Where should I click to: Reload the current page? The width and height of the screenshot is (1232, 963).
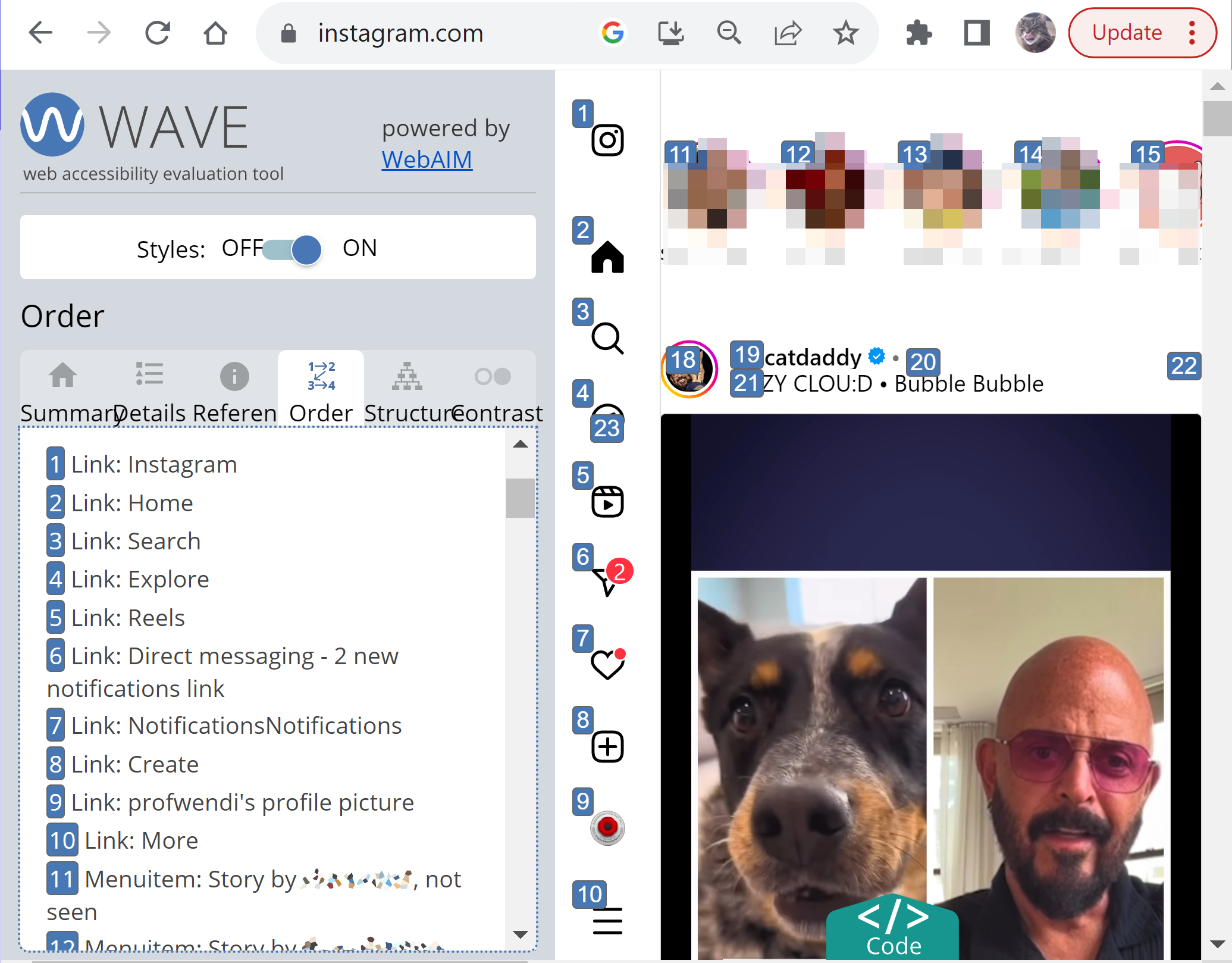[158, 33]
